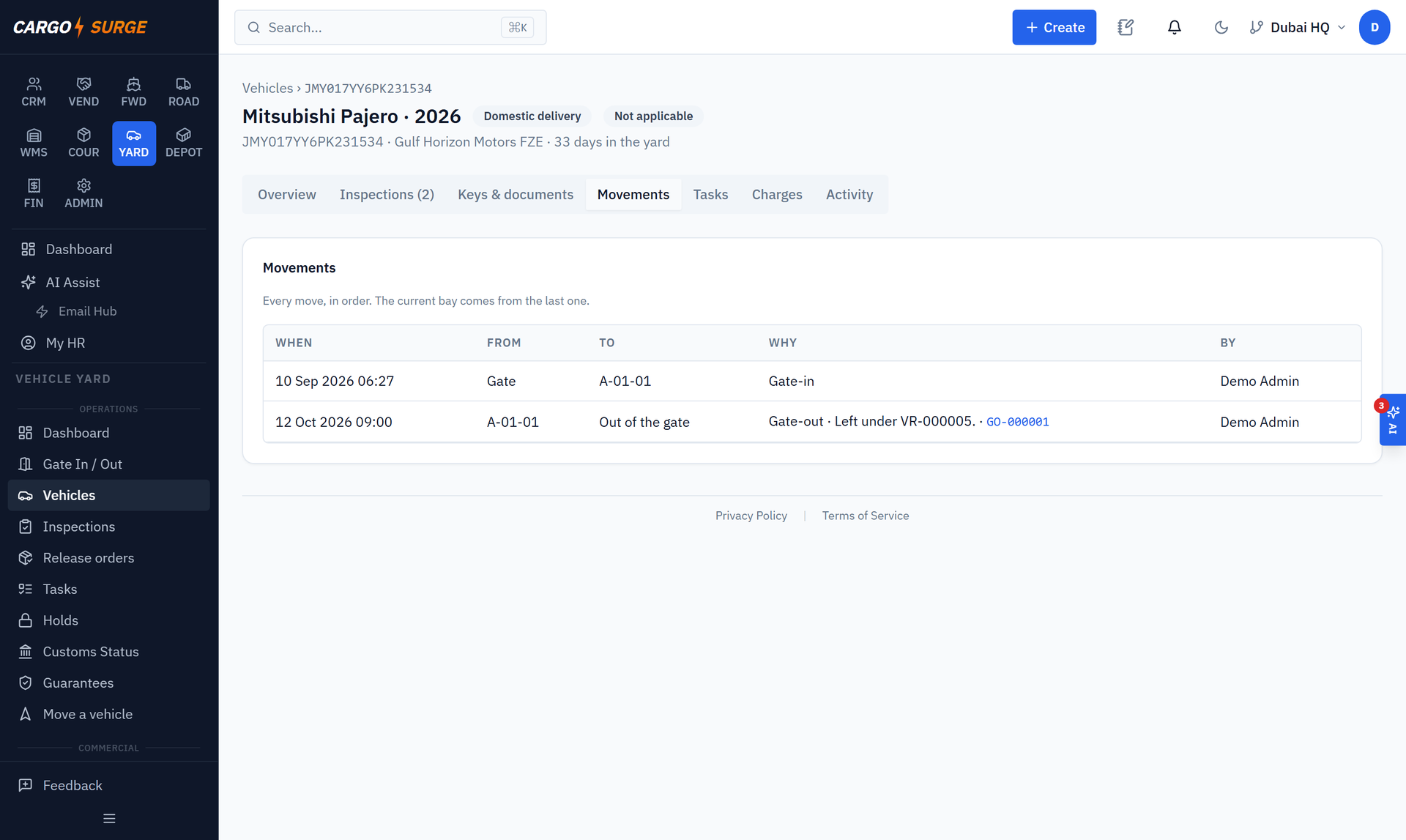1406x840 pixels.
Task: Open Holds in sidebar
Action: [109, 620]
